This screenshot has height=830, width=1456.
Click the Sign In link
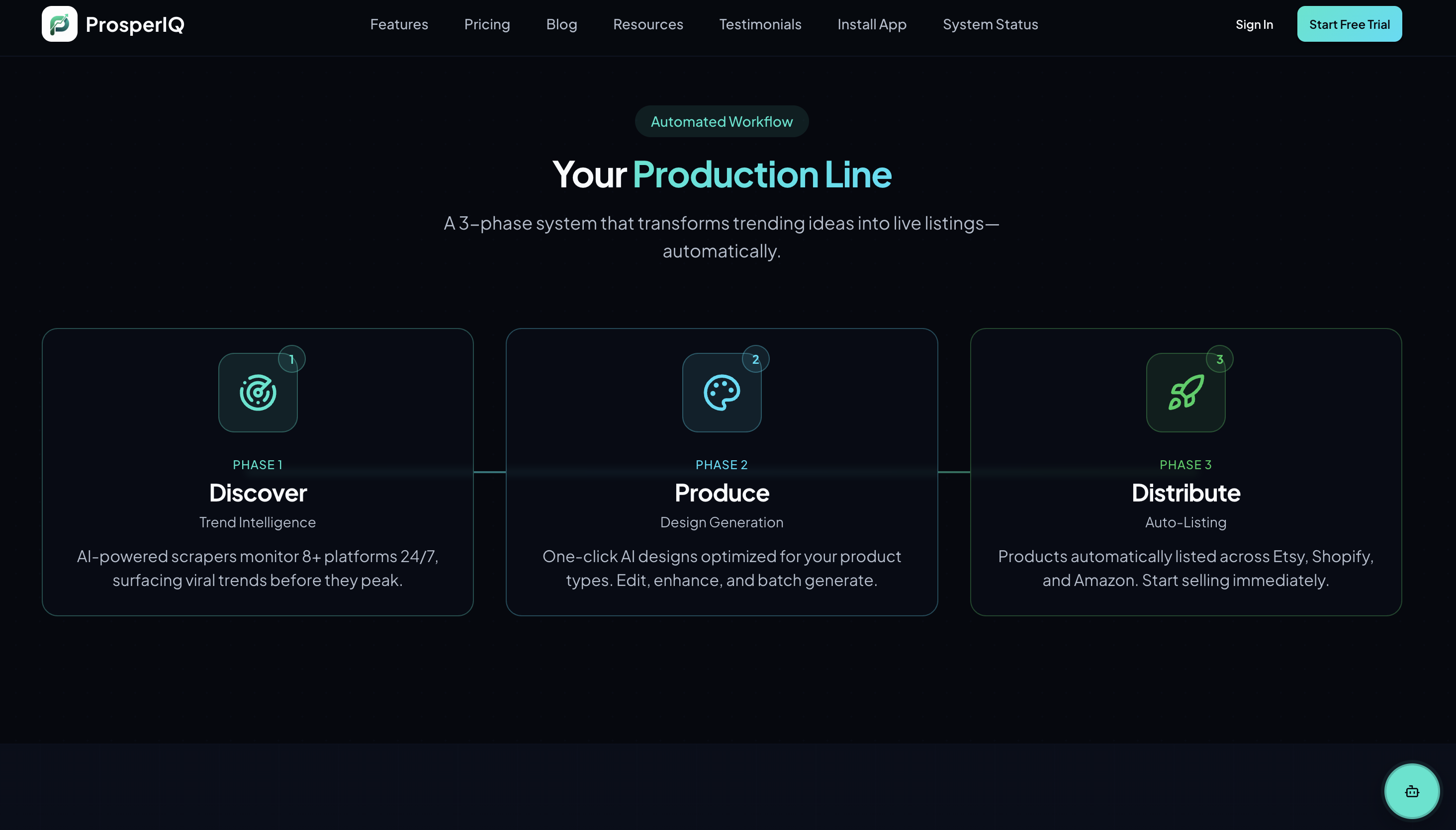pos(1254,24)
